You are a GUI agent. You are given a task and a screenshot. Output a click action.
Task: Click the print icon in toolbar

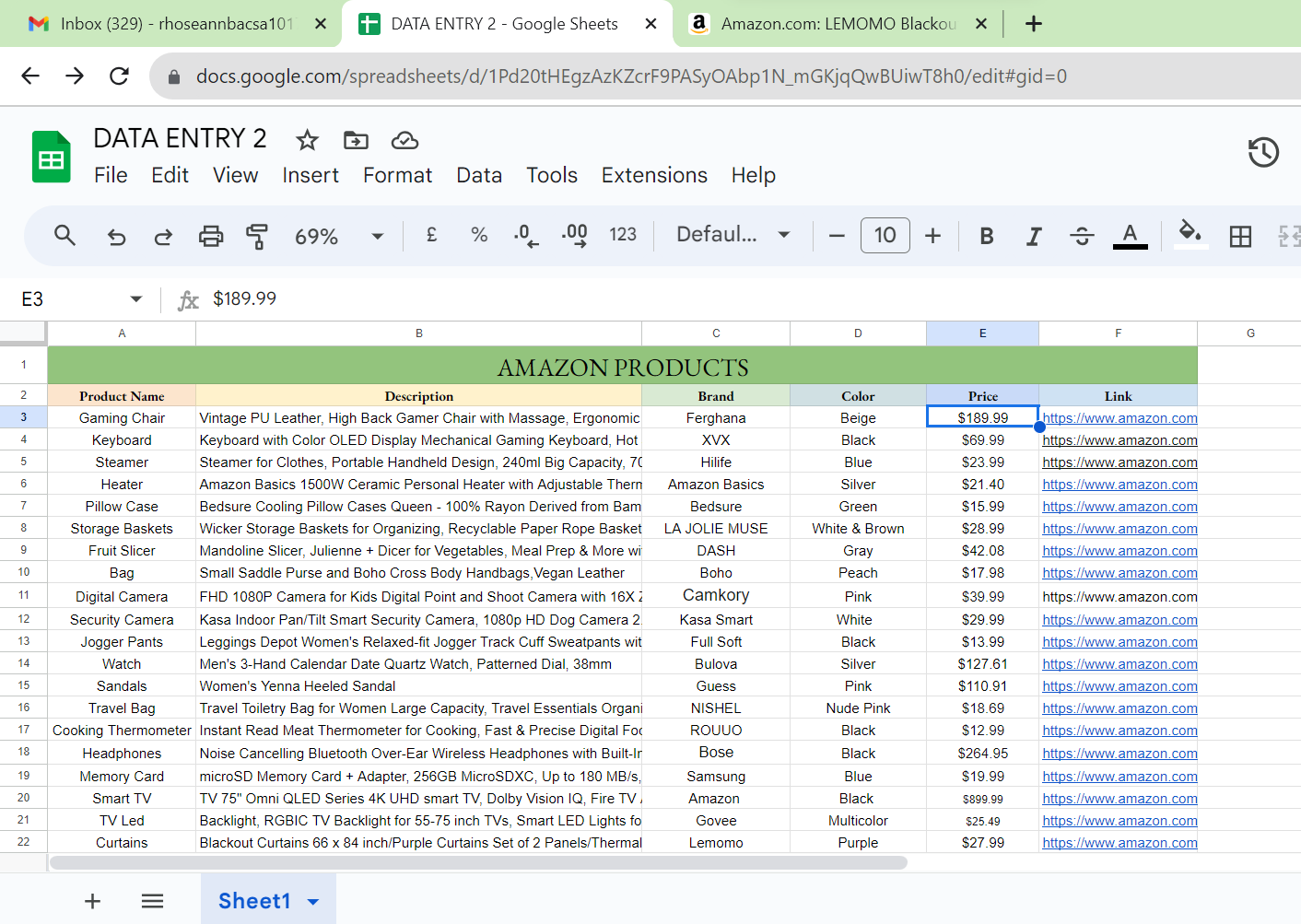[211, 237]
